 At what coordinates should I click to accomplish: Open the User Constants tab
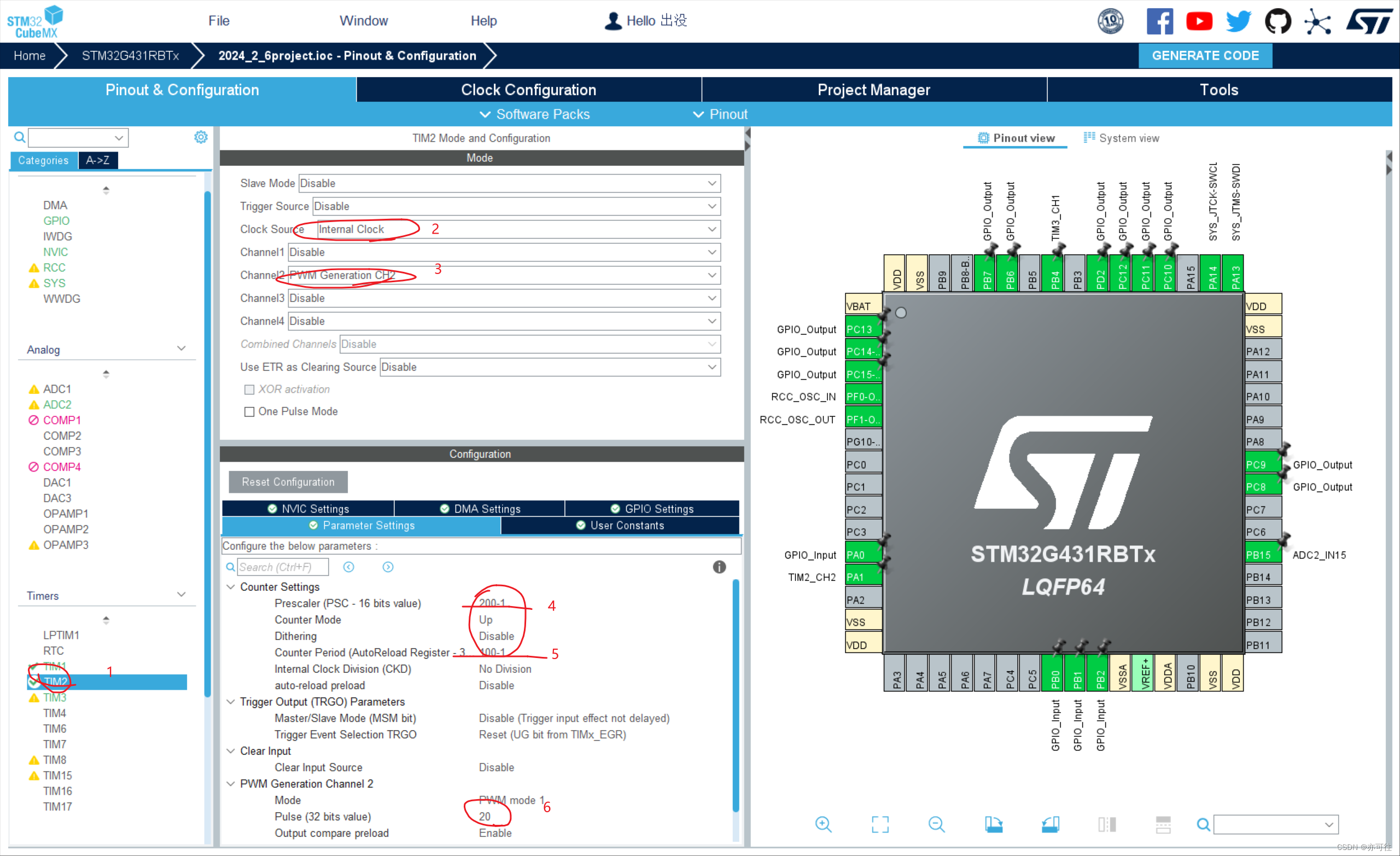pos(620,525)
